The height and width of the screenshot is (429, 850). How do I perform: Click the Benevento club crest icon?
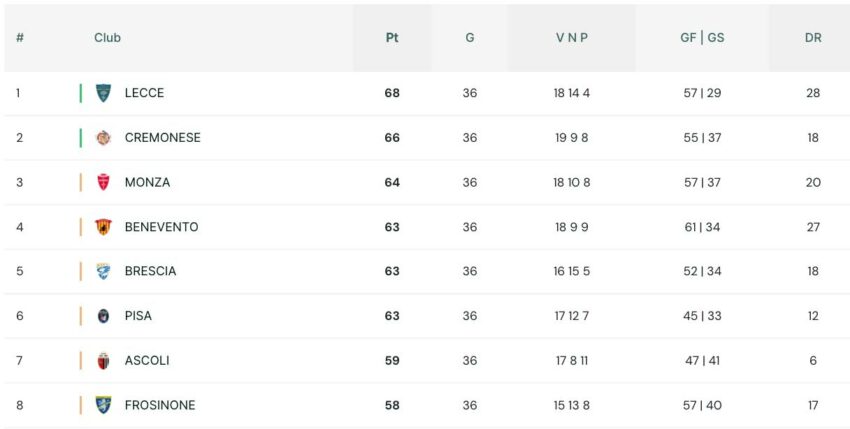point(103,227)
